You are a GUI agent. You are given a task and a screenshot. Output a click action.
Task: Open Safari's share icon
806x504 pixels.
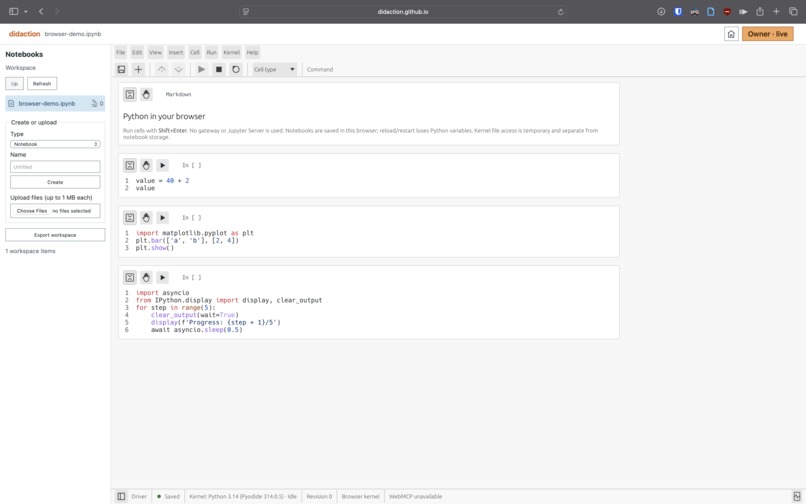coord(760,11)
